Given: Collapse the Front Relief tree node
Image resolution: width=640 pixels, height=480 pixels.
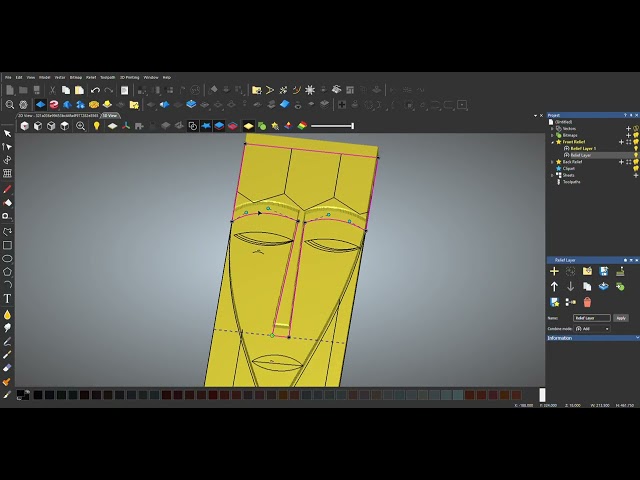Looking at the screenshot, I should coord(552,142).
